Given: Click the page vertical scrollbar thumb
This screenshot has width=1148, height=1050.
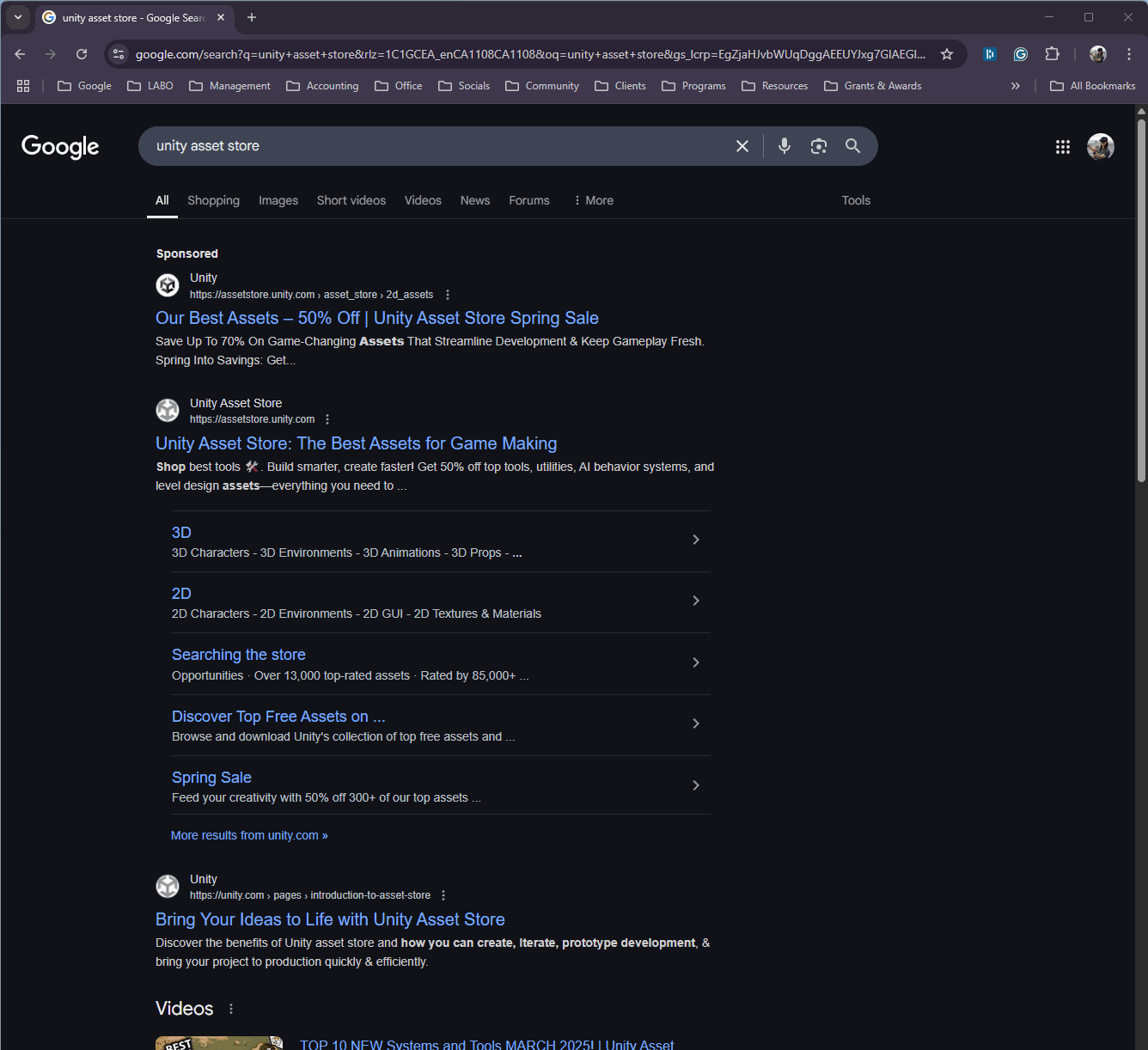Looking at the screenshot, I should [1141, 301].
